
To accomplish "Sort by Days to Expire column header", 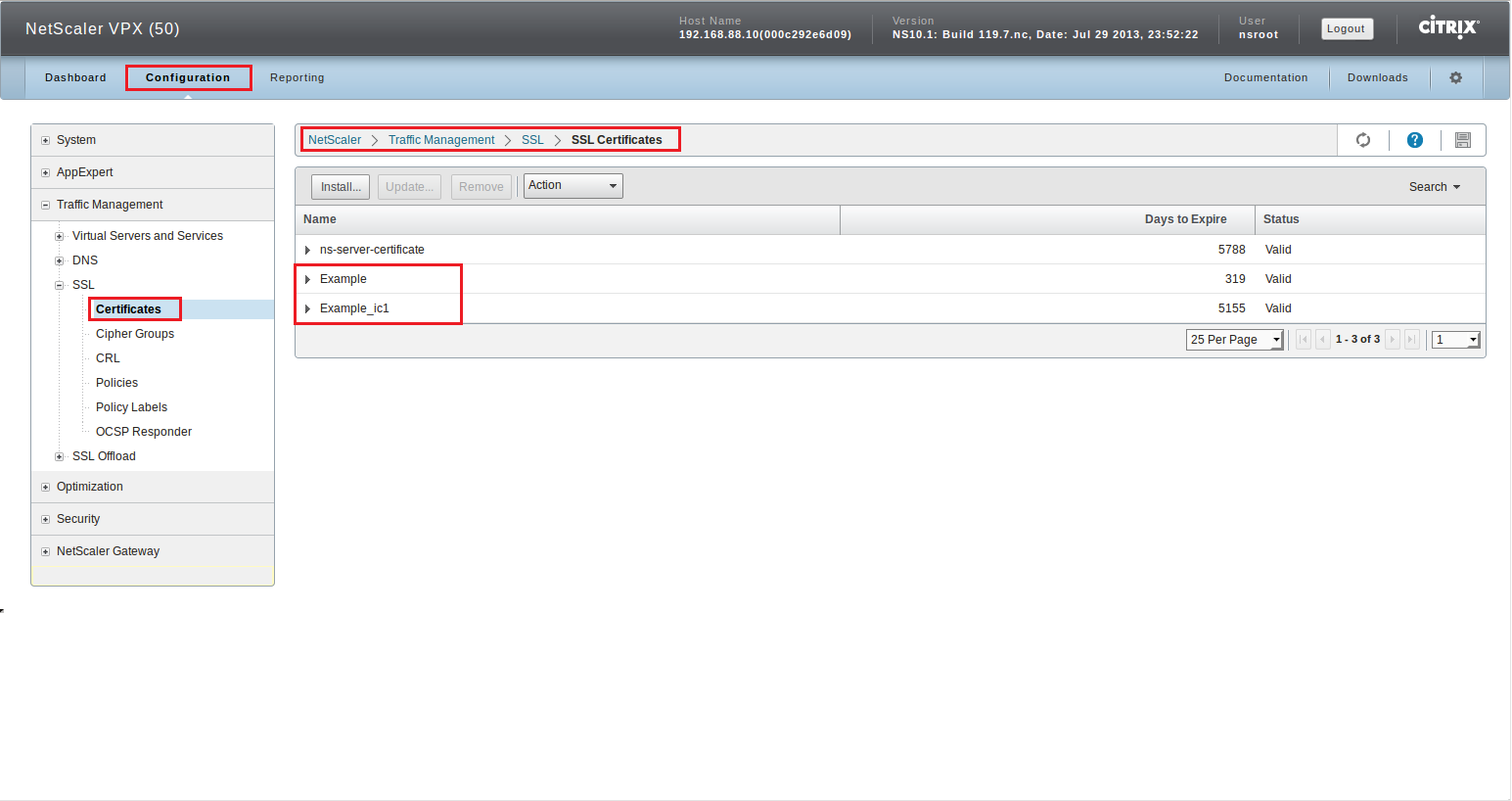I will coord(1047,219).
